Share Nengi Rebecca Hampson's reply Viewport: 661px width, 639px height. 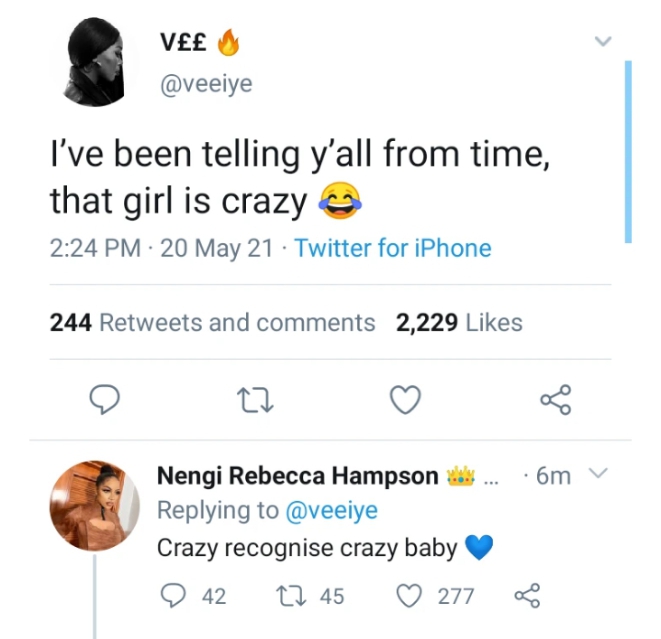pos(526,596)
